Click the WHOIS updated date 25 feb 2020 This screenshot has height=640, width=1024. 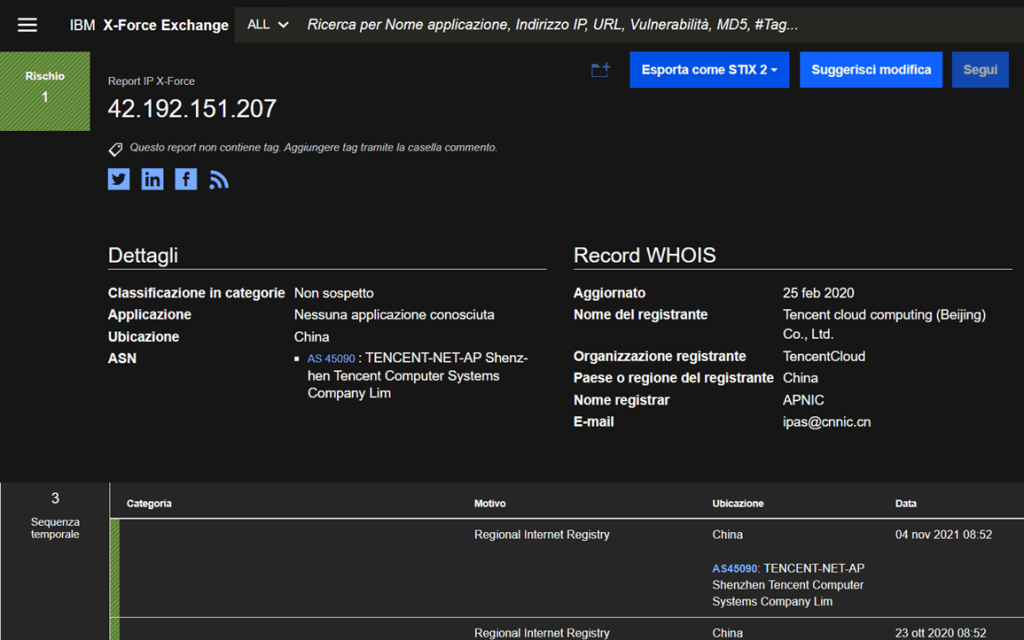818,293
